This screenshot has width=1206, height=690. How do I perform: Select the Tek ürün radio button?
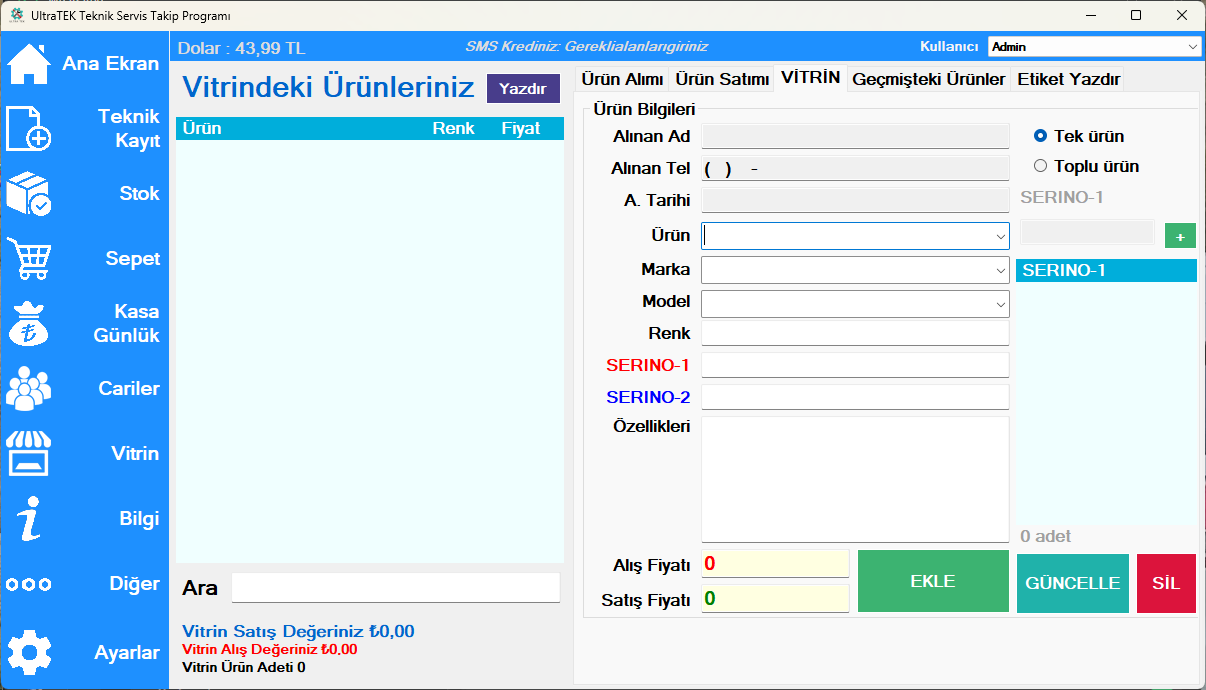pyautogui.click(x=1041, y=136)
